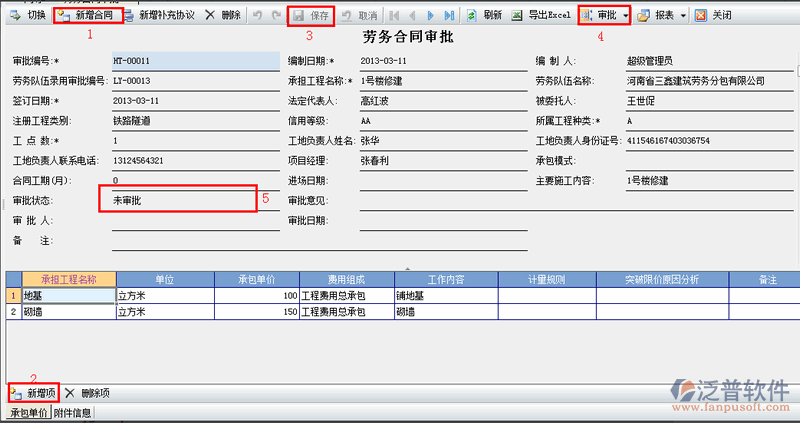This screenshot has width=800, height=423.
Task: Click the 删除 delete X icon
Action: [210, 15]
